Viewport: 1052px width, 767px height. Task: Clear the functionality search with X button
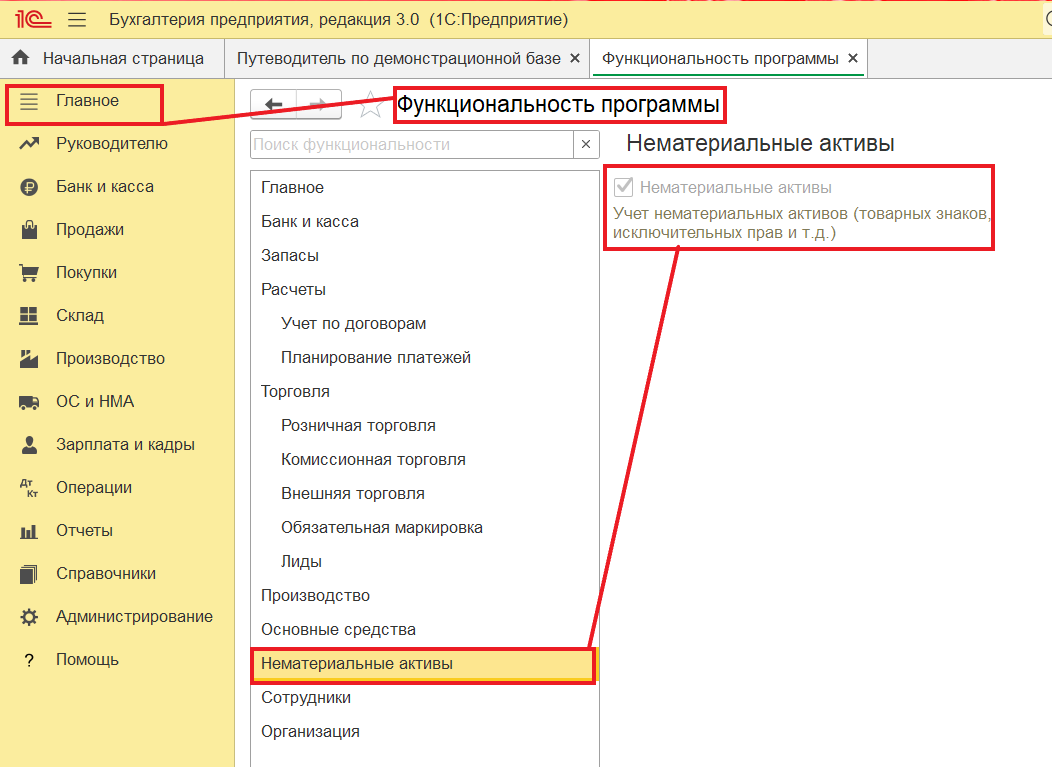pos(586,144)
